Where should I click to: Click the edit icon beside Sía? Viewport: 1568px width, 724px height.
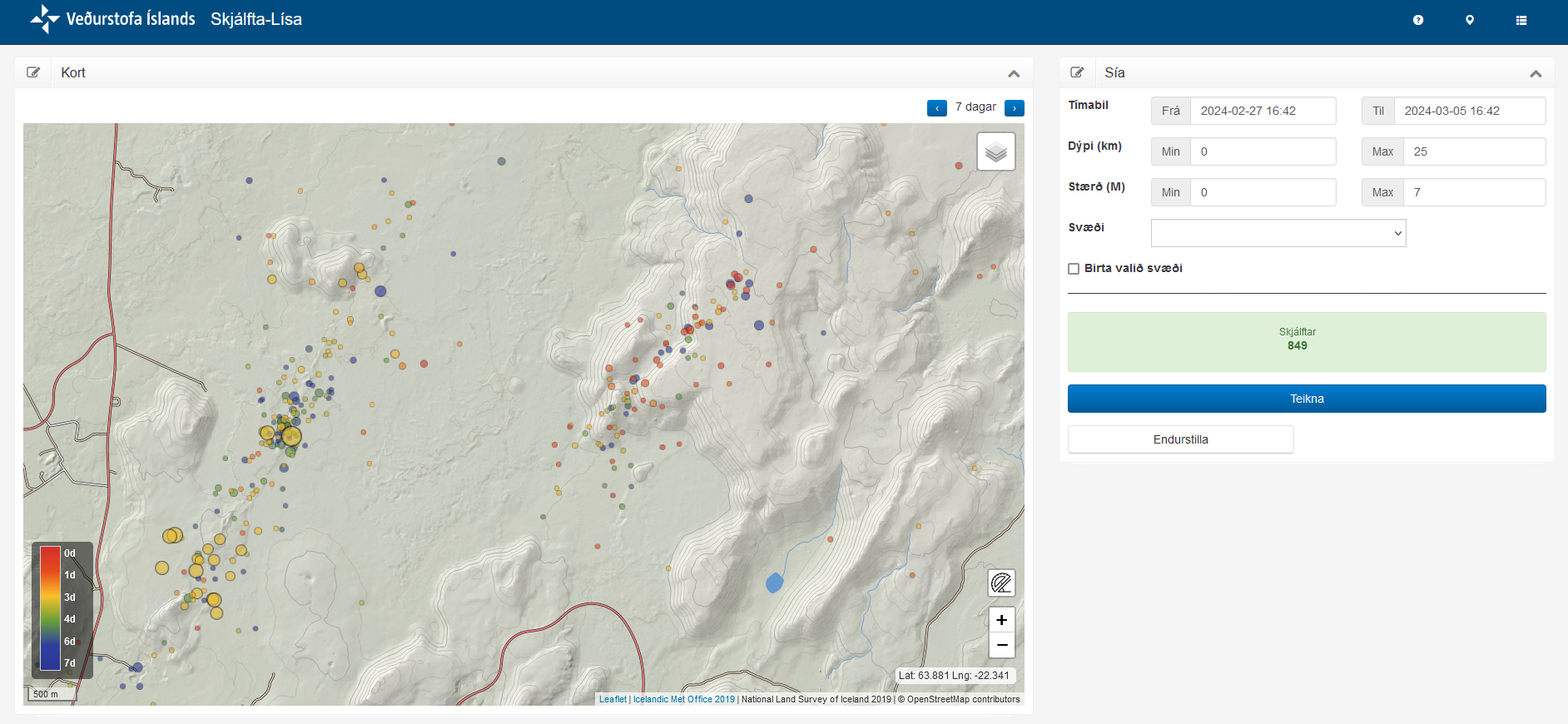click(1077, 72)
